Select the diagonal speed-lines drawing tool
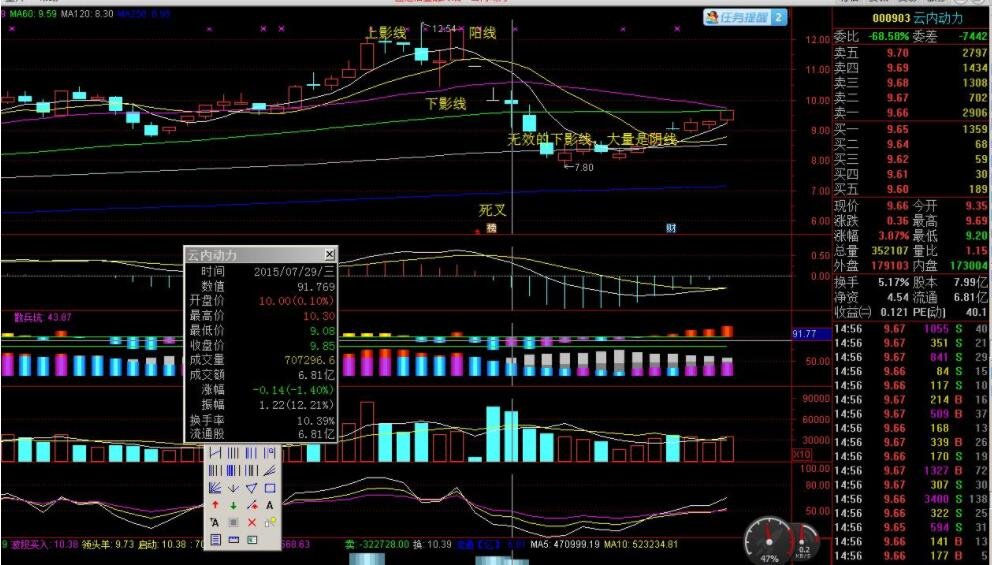 pyautogui.click(x=270, y=470)
